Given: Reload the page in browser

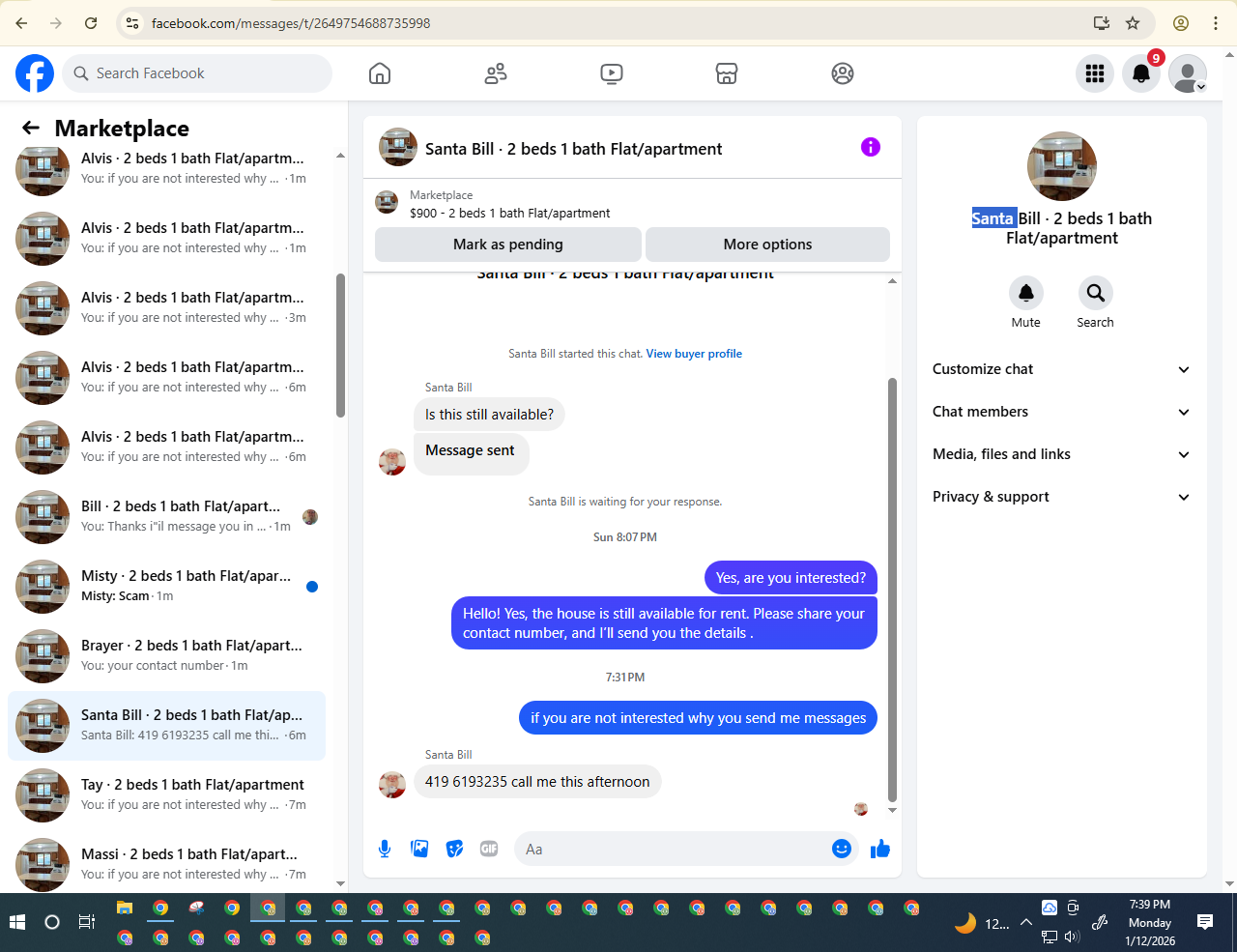Looking at the screenshot, I should click(x=91, y=23).
